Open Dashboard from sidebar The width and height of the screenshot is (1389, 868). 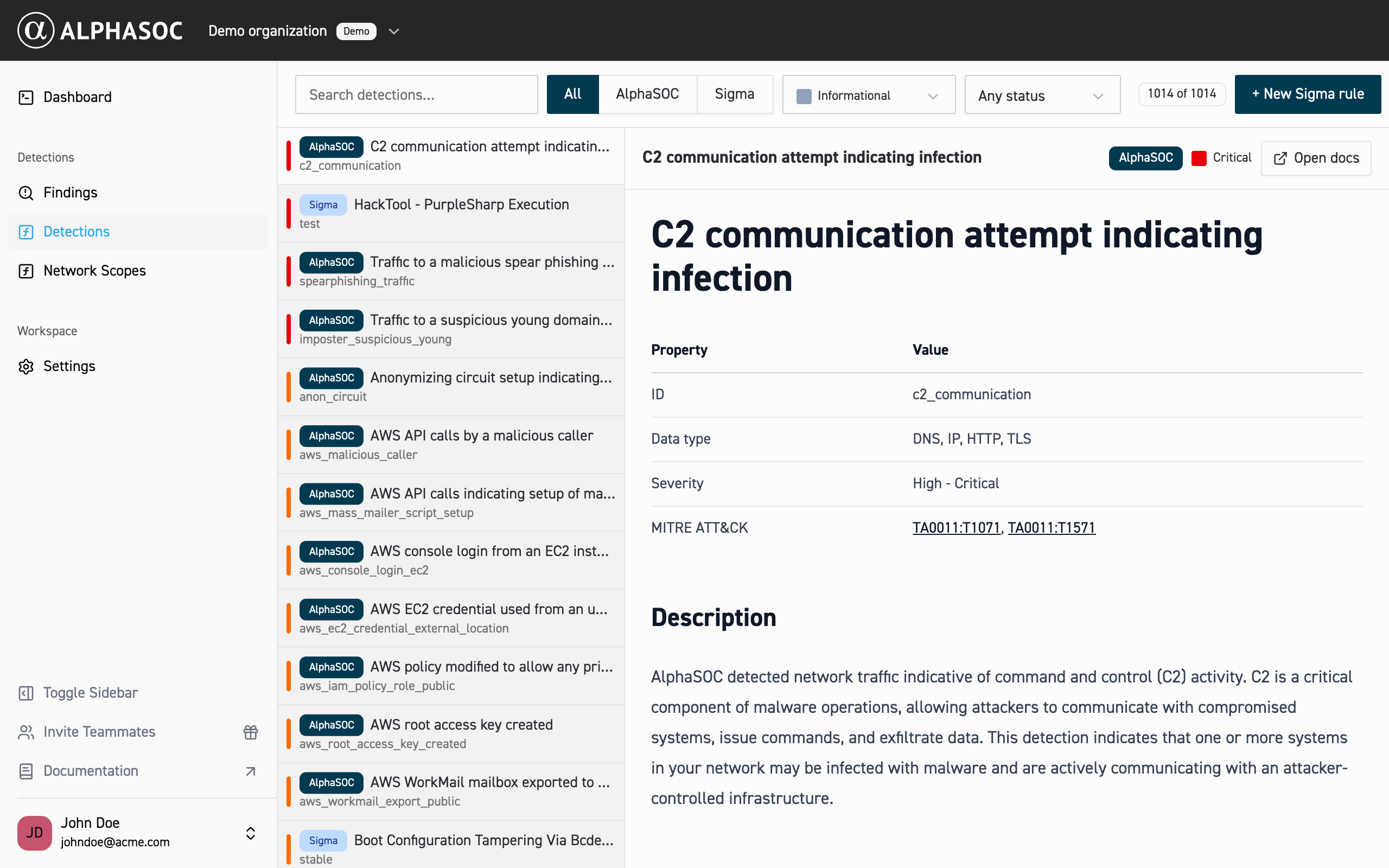(138, 98)
